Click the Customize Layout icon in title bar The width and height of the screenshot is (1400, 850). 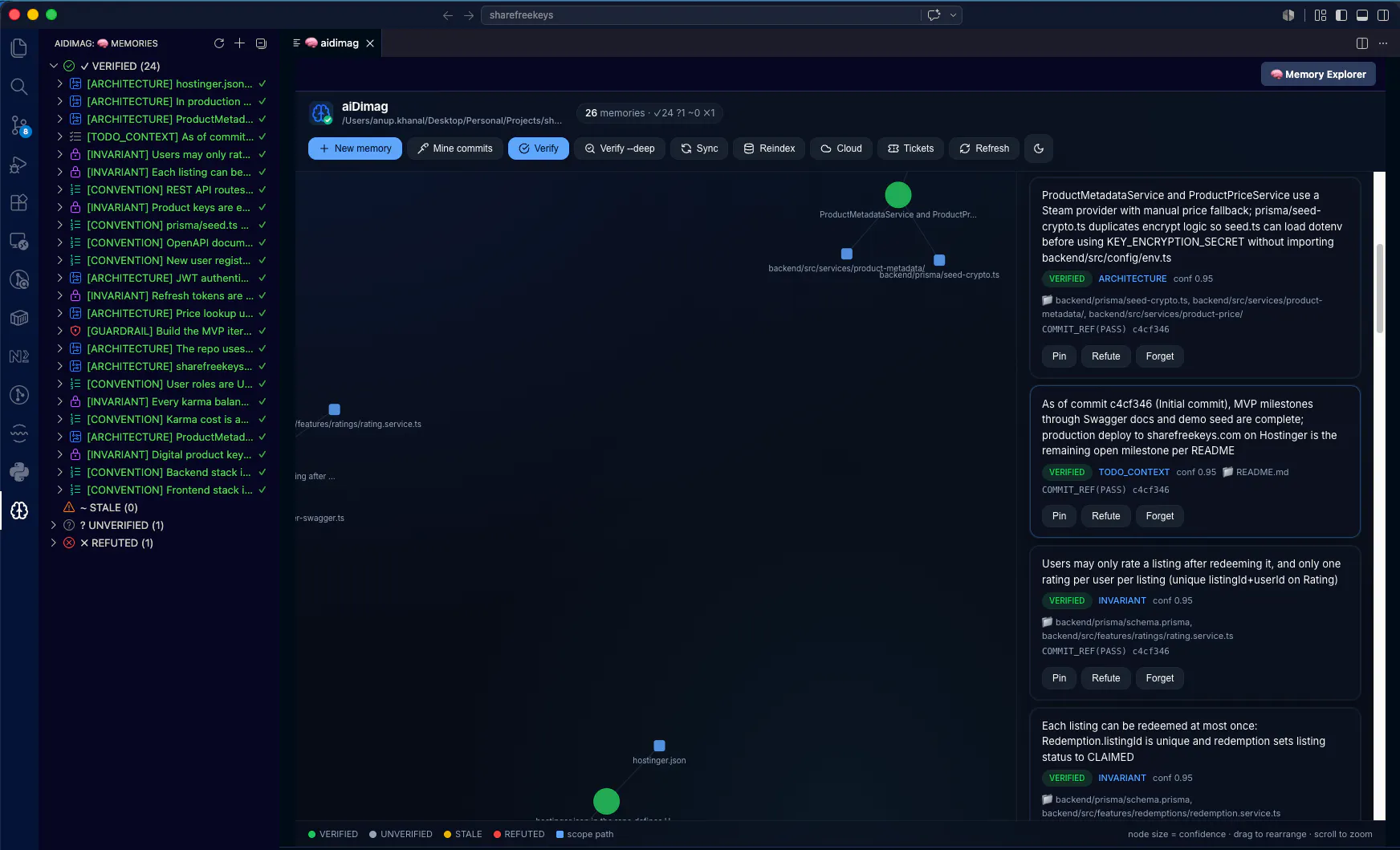(x=1321, y=15)
